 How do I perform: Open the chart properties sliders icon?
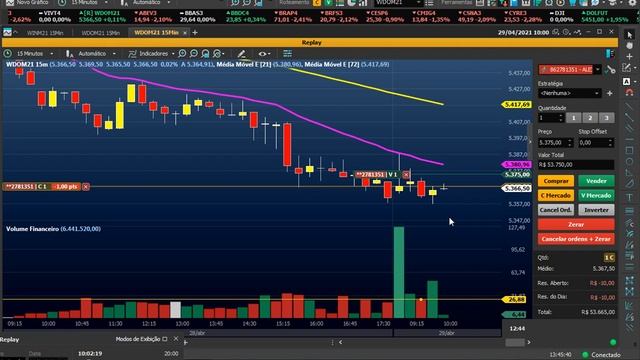pos(287,53)
